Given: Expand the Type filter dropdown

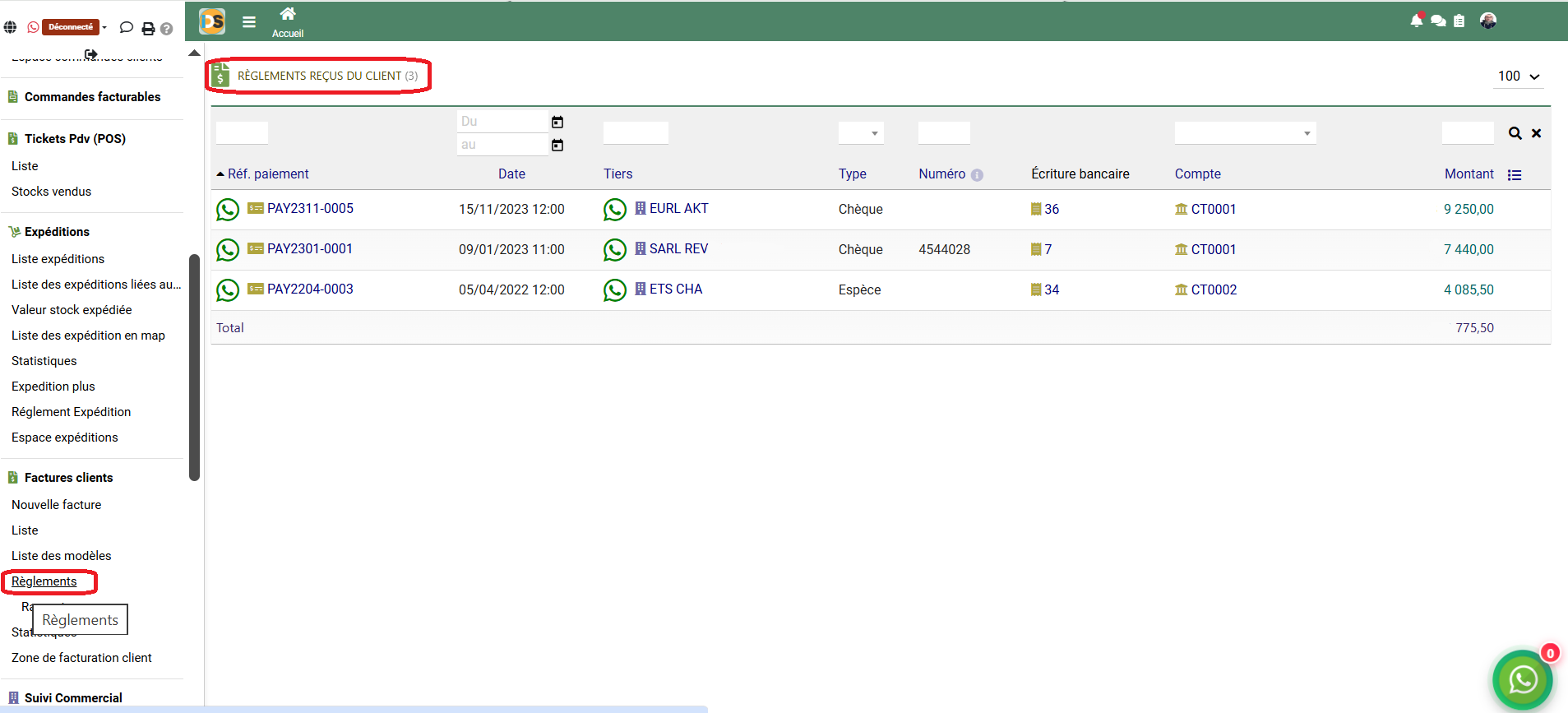Looking at the screenshot, I should (x=861, y=133).
